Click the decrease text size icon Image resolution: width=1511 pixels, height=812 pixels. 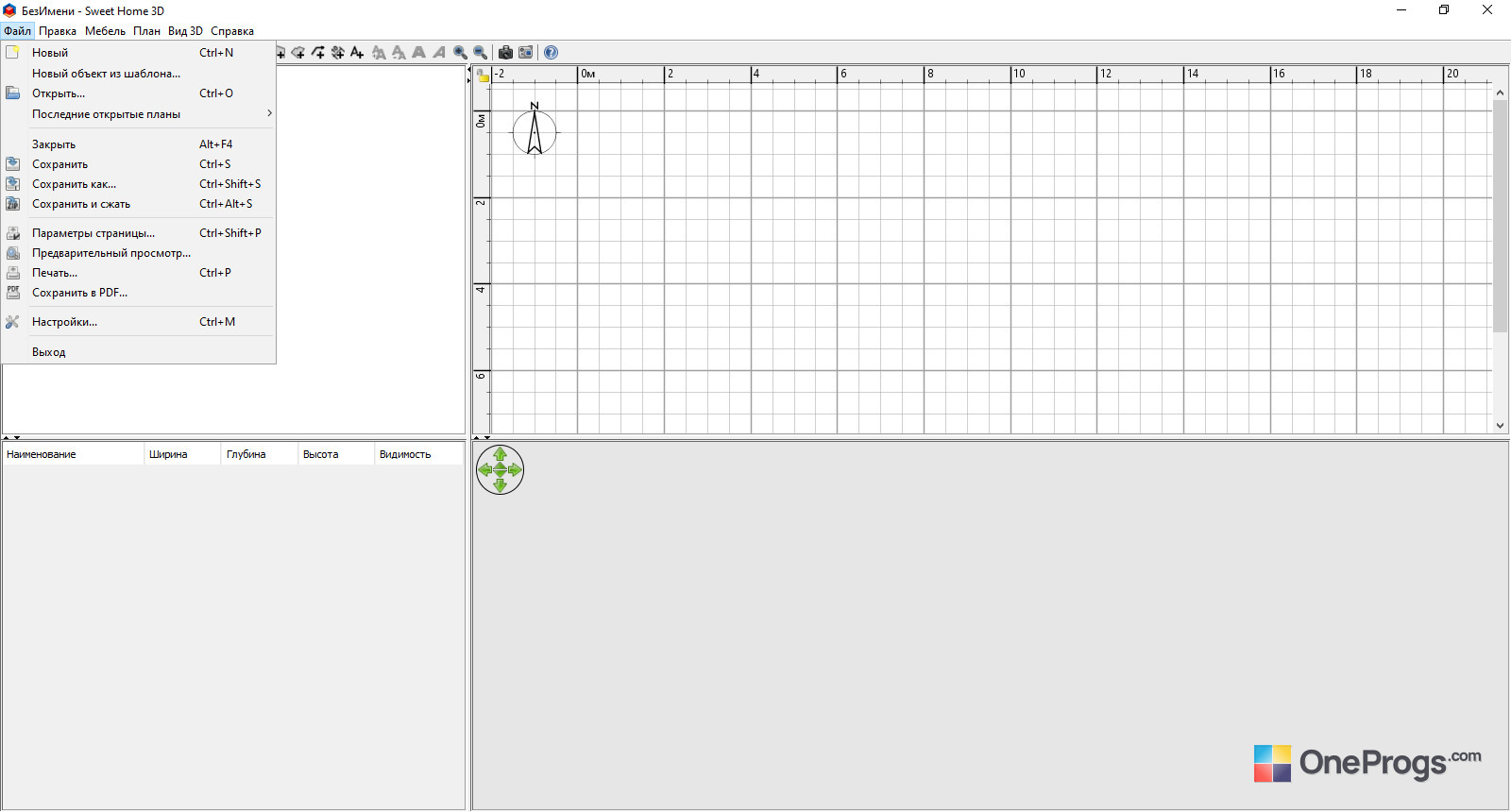(x=399, y=53)
